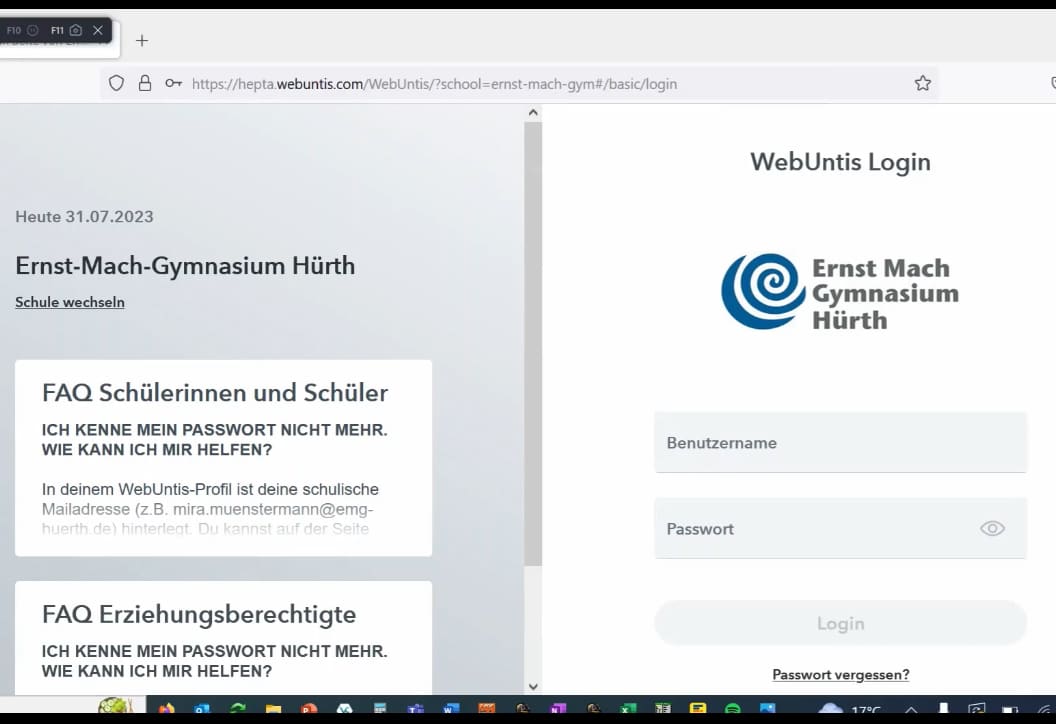Open saved logins via the key icon
Viewport: 1056px width, 724px height.
[x=173, y=83]
